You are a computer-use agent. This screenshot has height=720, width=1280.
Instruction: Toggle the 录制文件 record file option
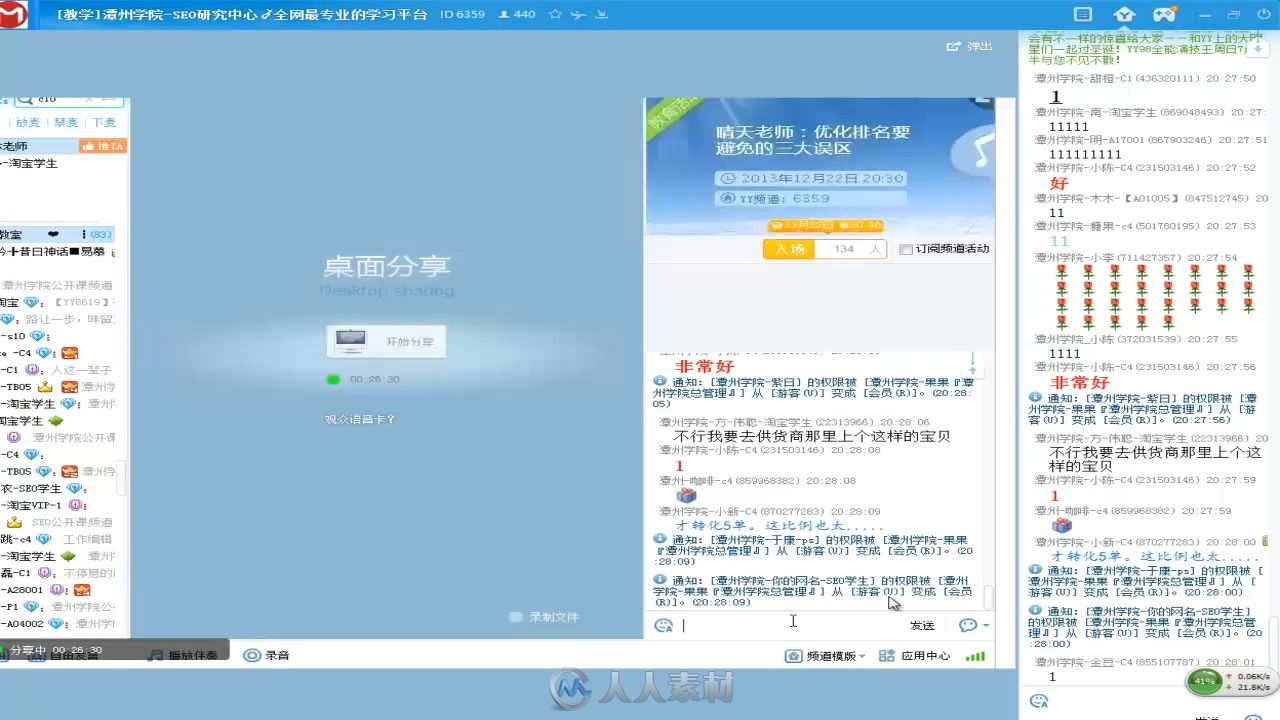click(x=544, y=617)
